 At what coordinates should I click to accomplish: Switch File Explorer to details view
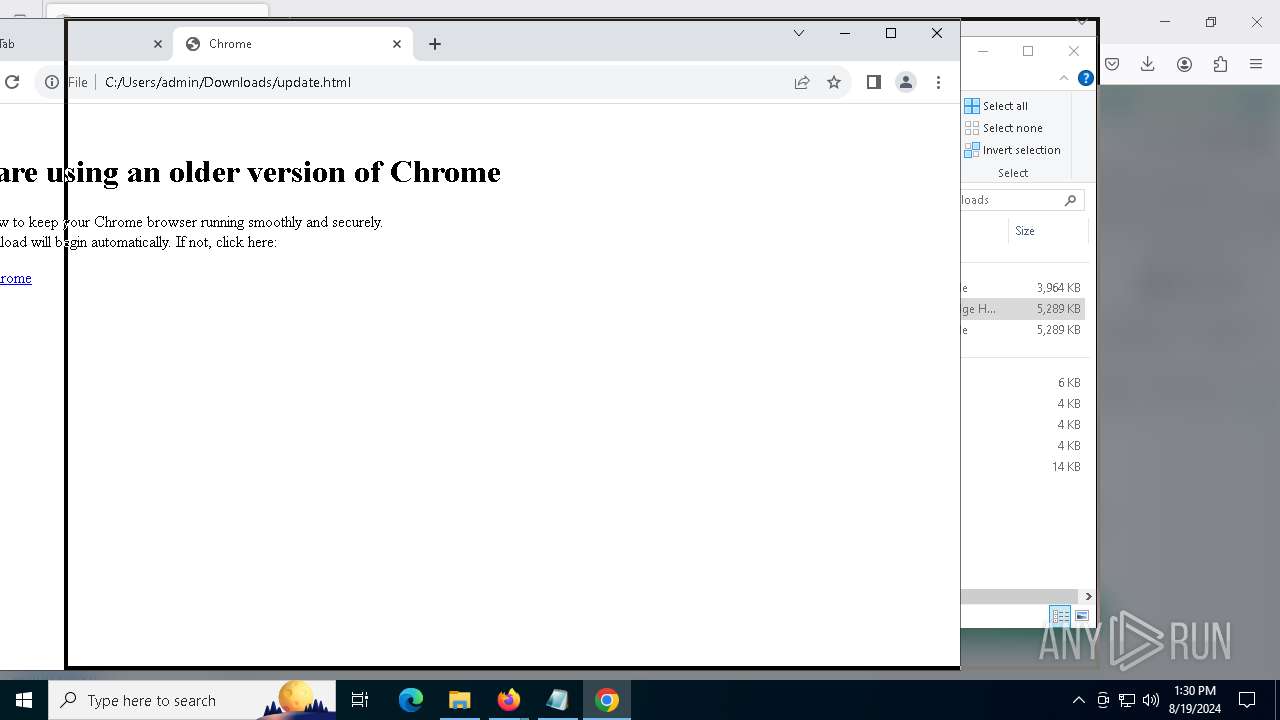click(x=1060, y=616)
